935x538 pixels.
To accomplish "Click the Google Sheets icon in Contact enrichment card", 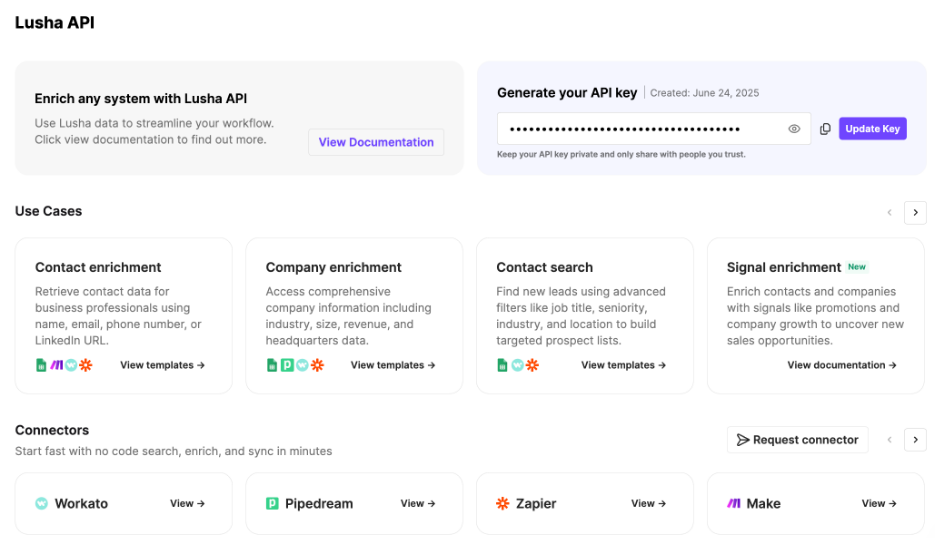I will coord(41,365).
